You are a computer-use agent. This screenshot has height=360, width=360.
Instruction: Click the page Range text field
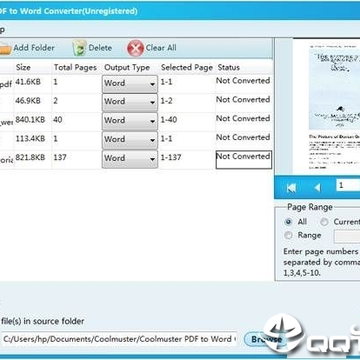347,236
